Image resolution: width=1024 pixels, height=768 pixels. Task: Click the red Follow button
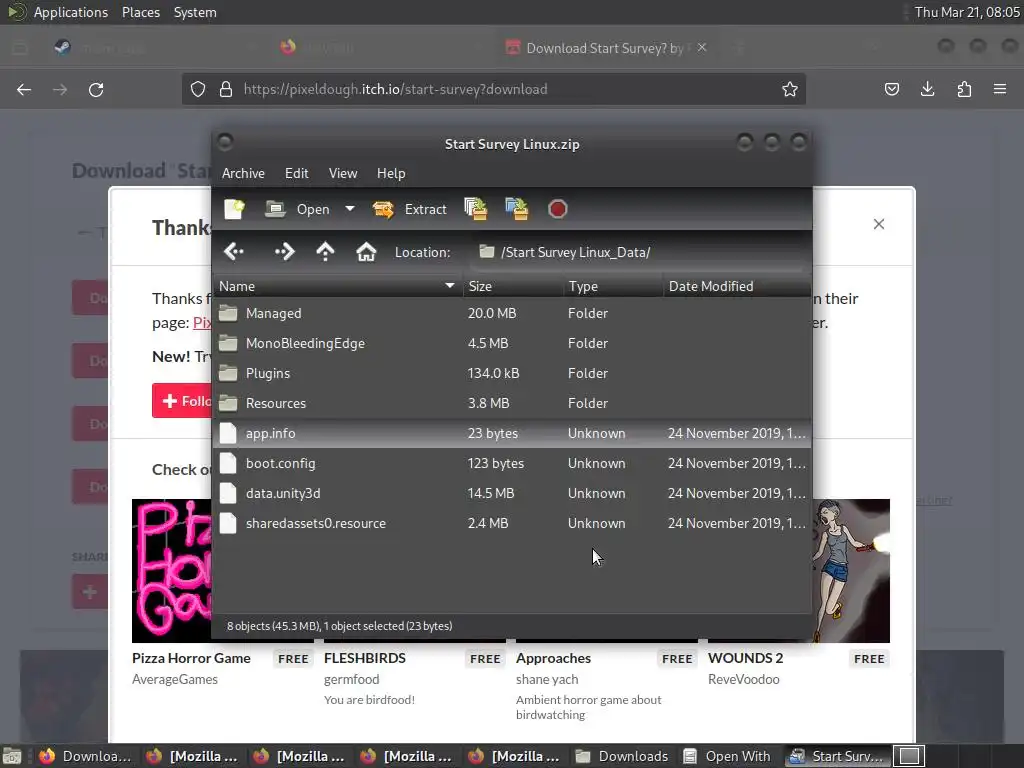182,400
